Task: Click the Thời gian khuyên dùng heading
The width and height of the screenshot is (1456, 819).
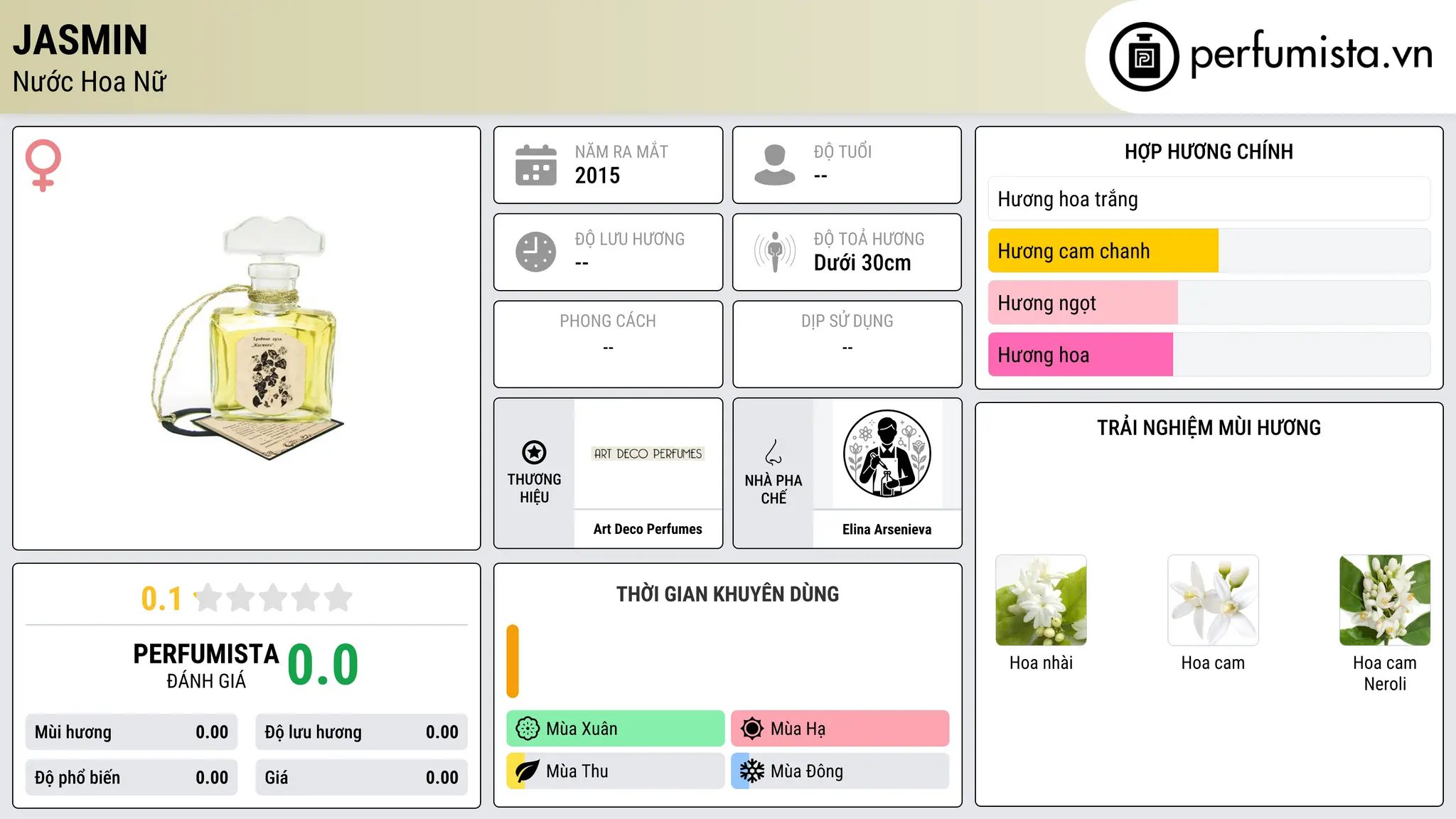Action: click(x=727, y=594)
